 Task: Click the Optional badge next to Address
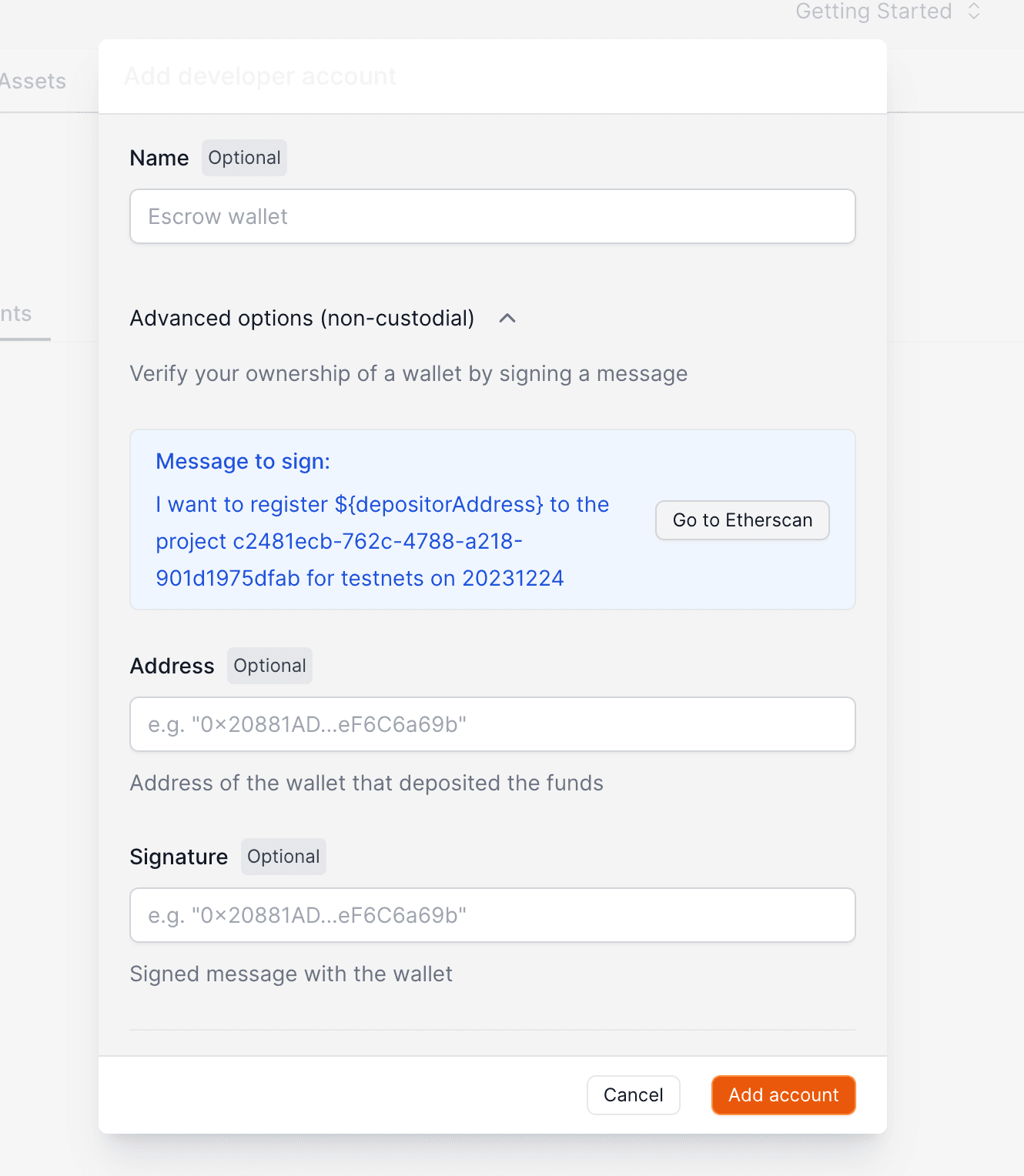point(269,666)
